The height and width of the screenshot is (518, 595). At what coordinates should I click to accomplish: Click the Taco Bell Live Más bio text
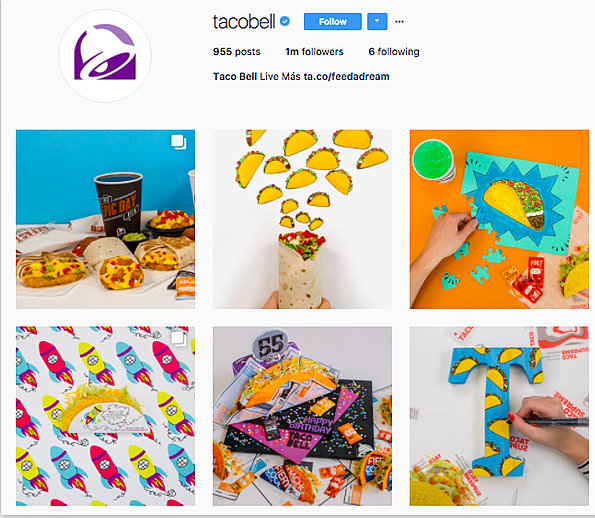click(257, 77)
